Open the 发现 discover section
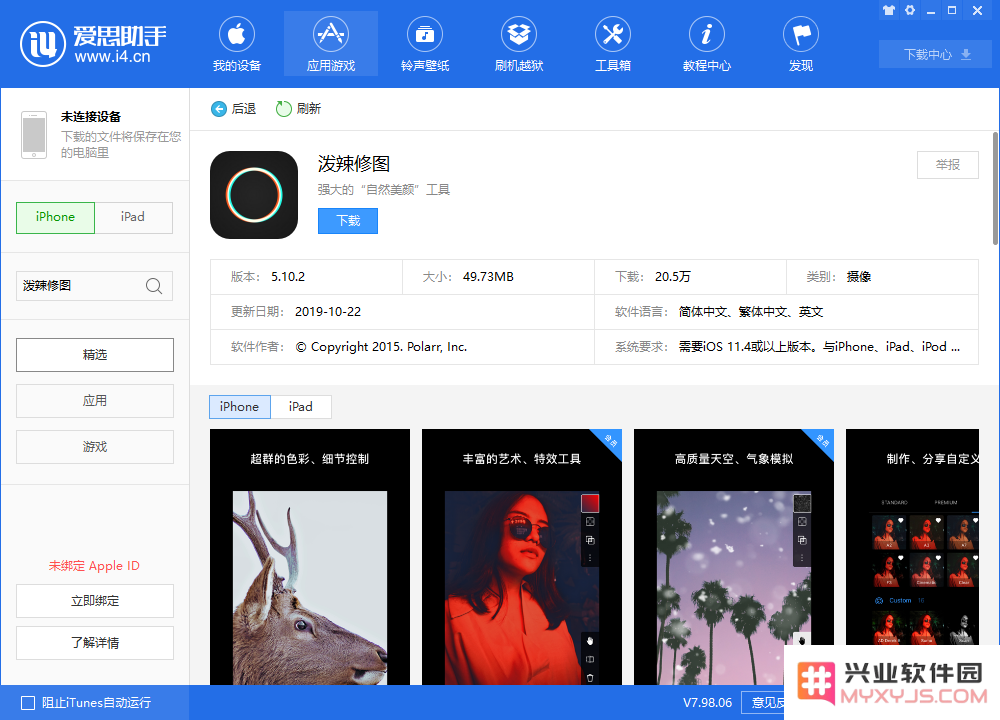The height and width of the screenshot is (720, 1000). [x=800, y=45]
